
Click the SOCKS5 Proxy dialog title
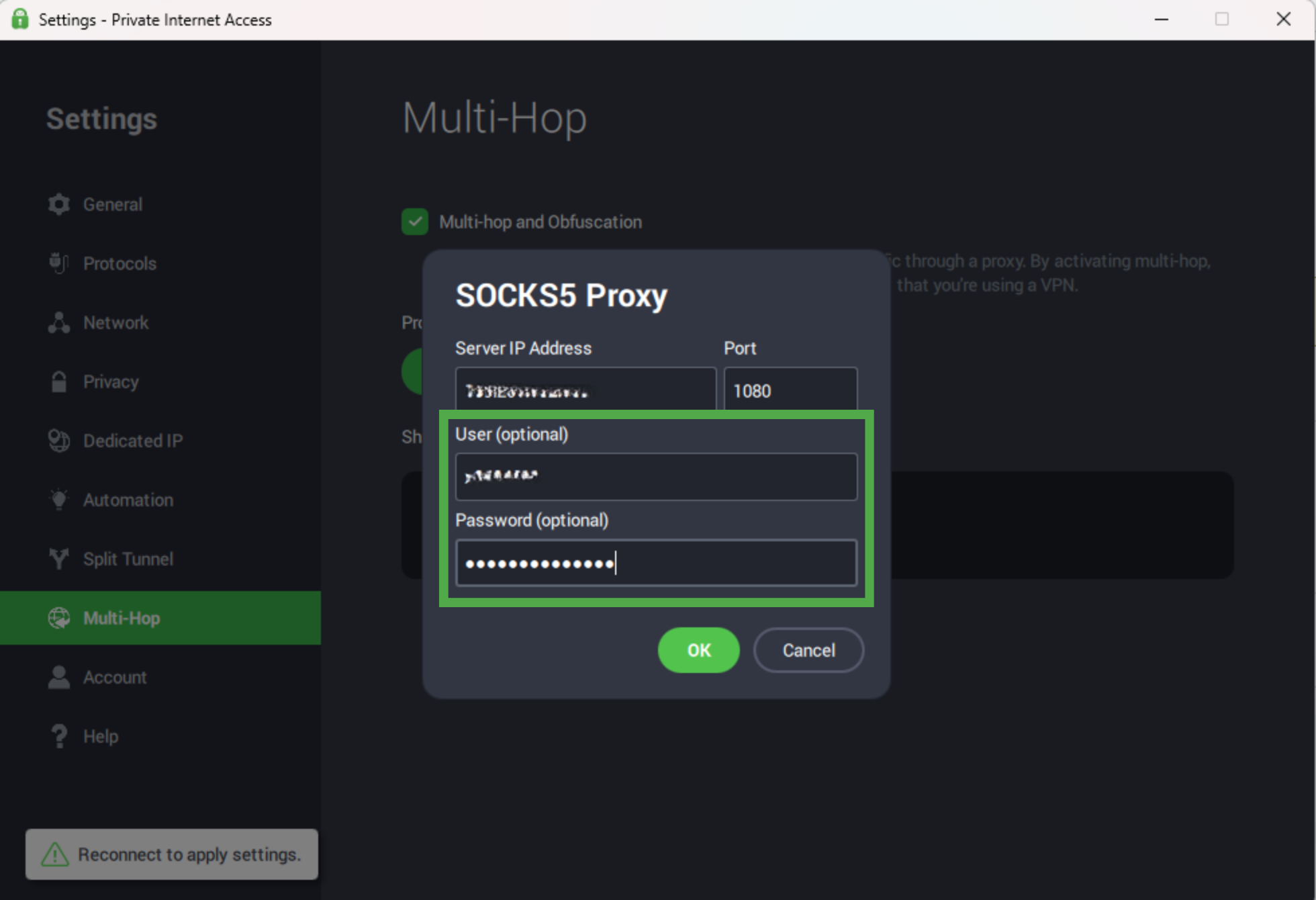pyautogui.click(x=561, y=296)
